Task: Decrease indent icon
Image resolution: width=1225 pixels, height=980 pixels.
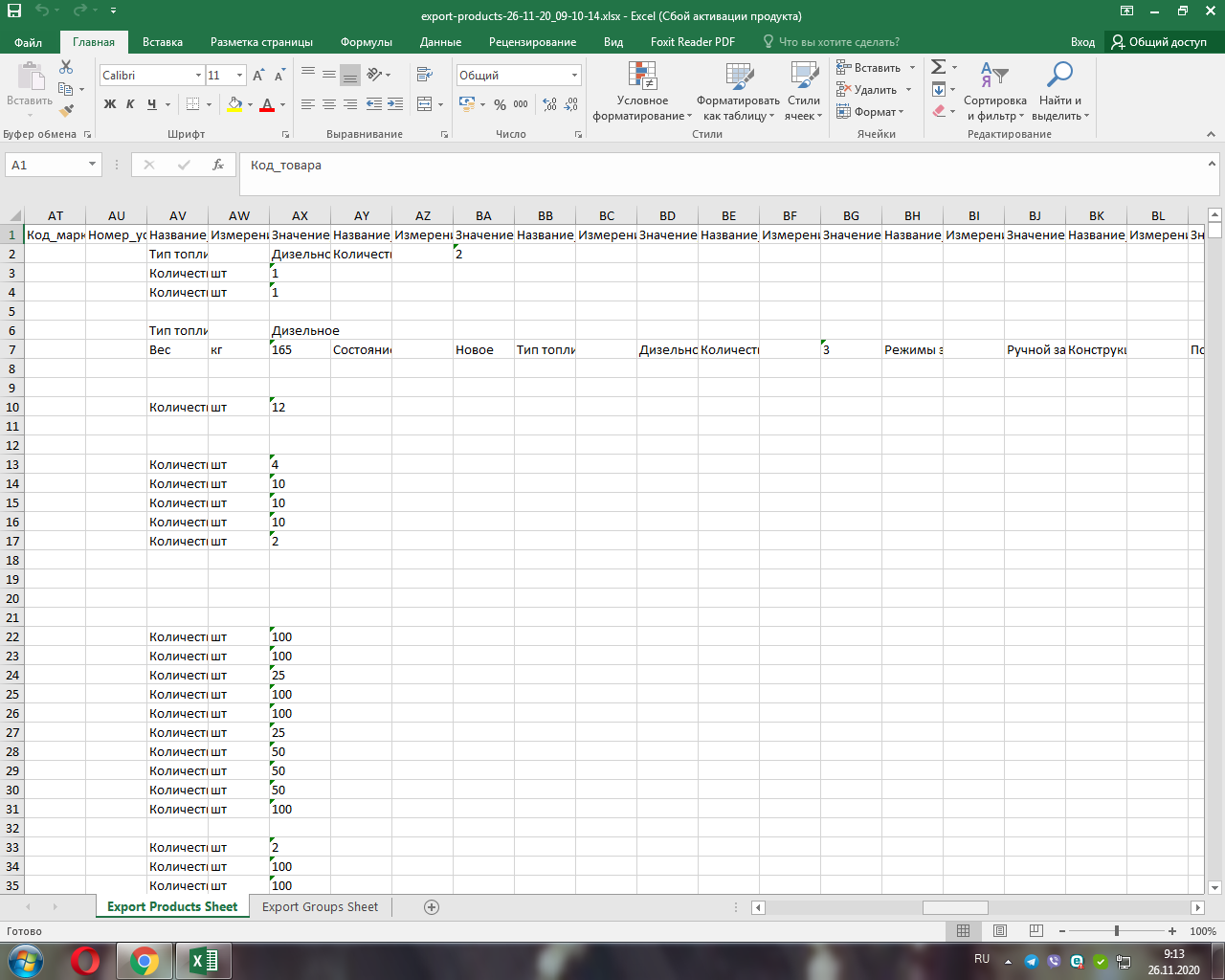Action: click(x=374, y=104)
